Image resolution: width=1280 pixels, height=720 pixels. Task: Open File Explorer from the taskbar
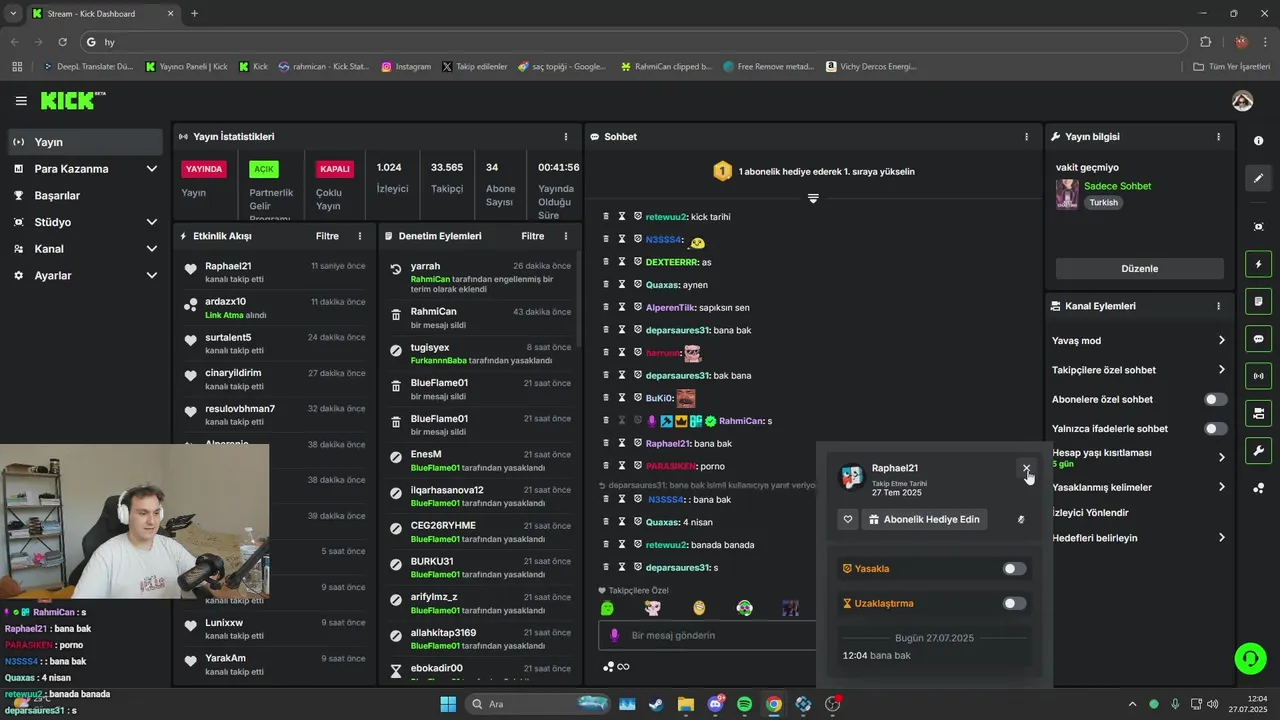pyautogui.click(x=686, y=704)
